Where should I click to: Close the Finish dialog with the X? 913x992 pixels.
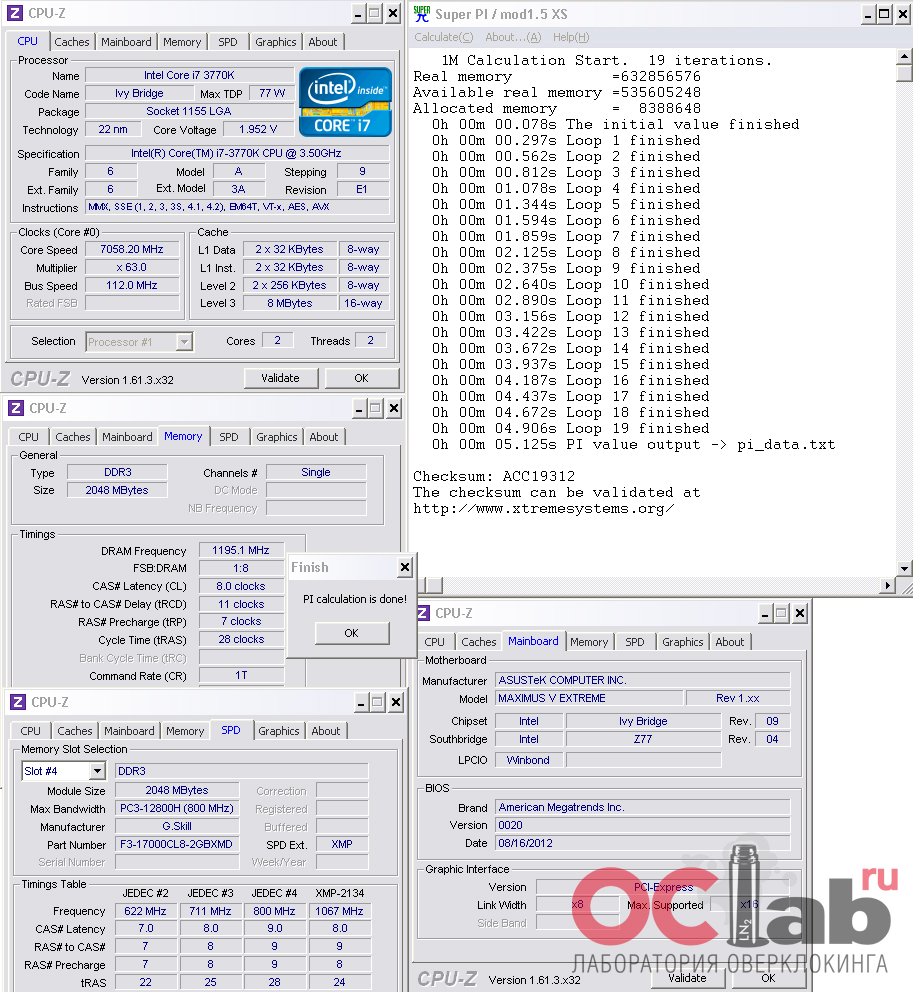[x=405, y=567]
